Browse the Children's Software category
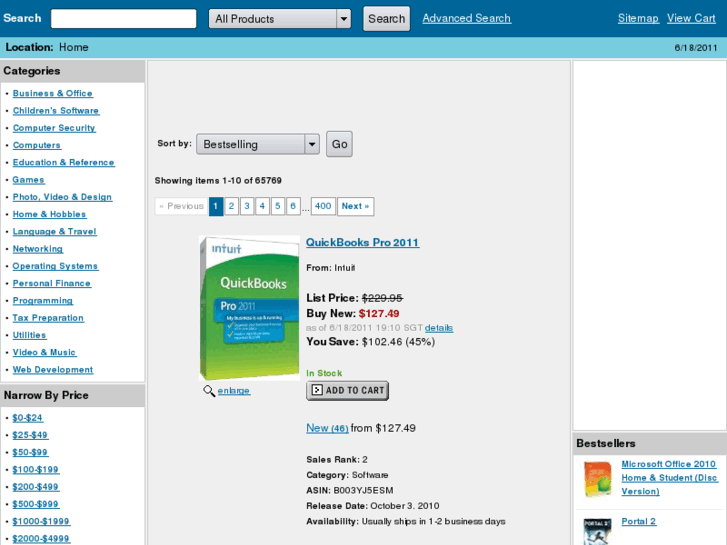The image size is (727, 545). pyautogui.click(x=56, y=110)
